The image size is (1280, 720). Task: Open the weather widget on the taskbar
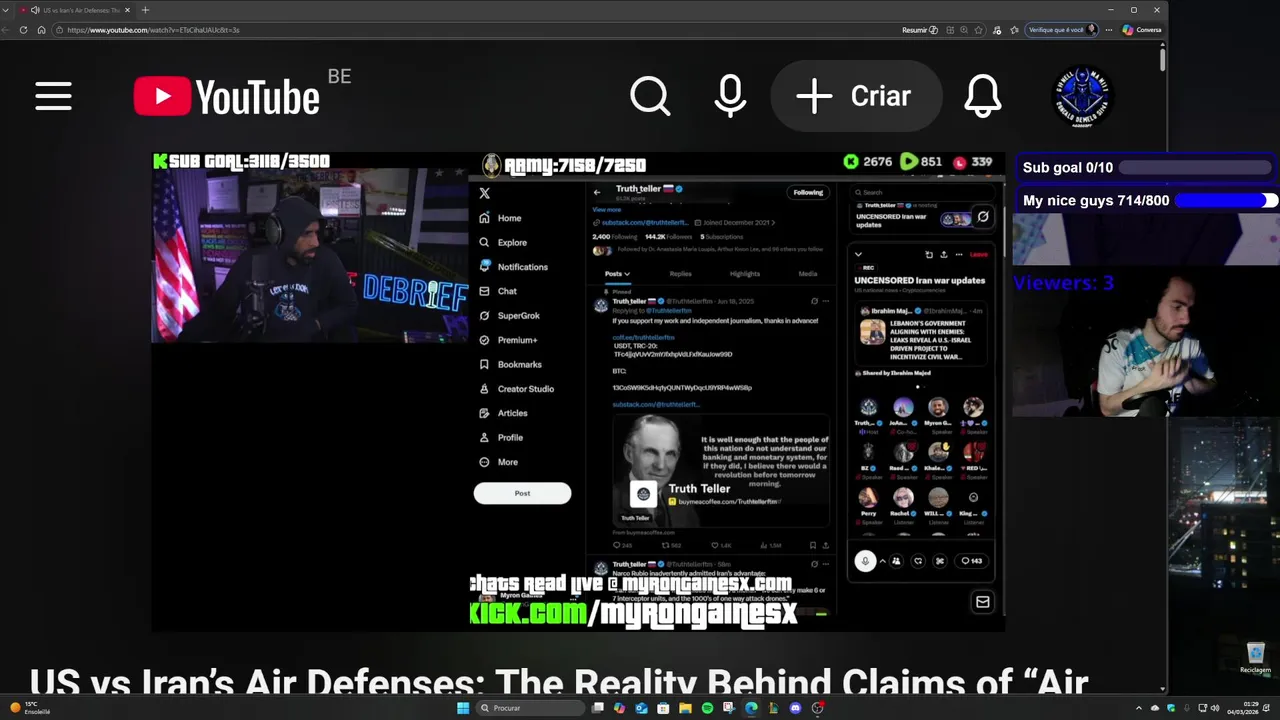click(30, 708)
